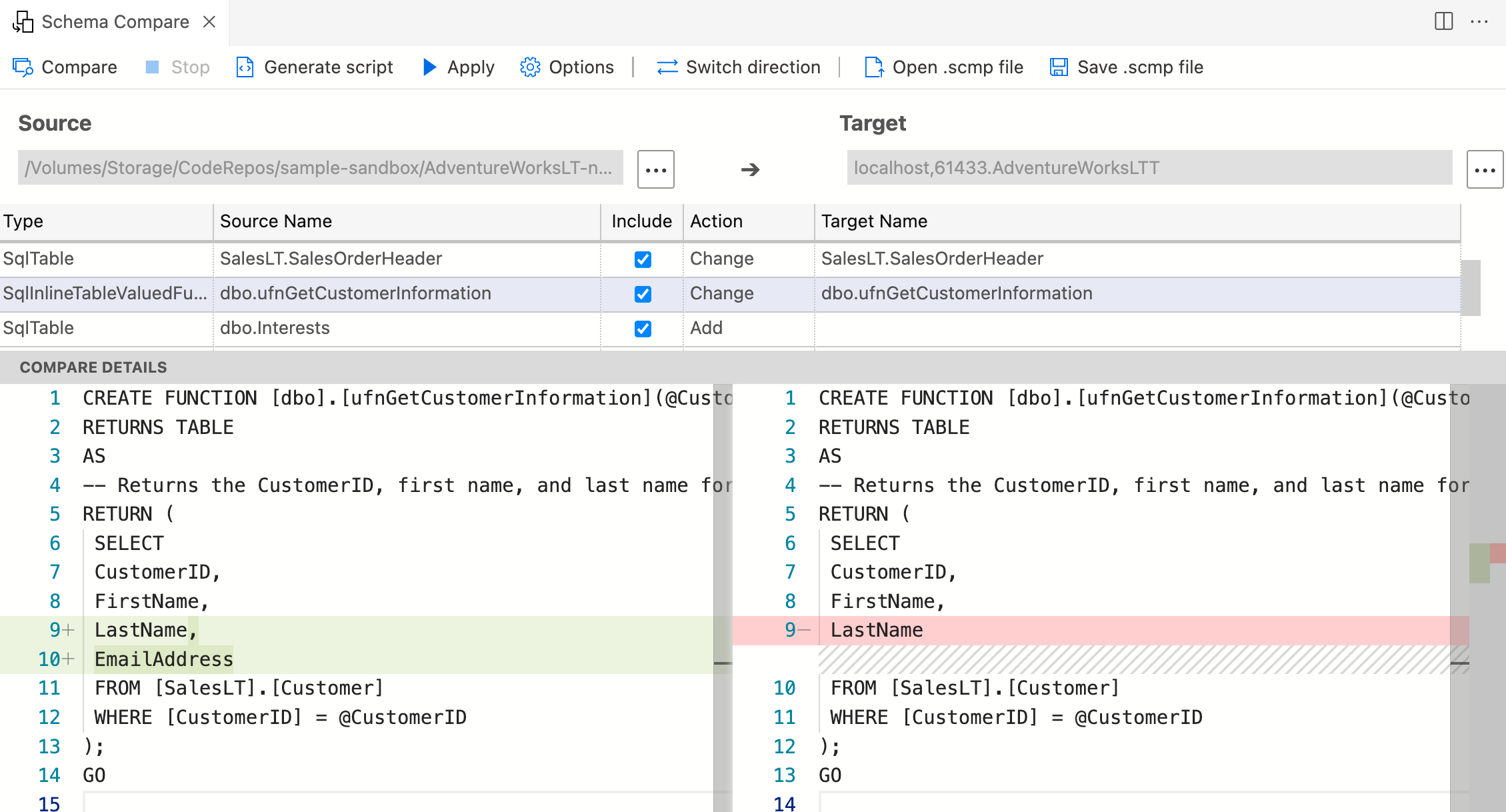This screenshot has width=1506, height=812.
Task: Click the Generate script icon
Action: coord(244,67)
